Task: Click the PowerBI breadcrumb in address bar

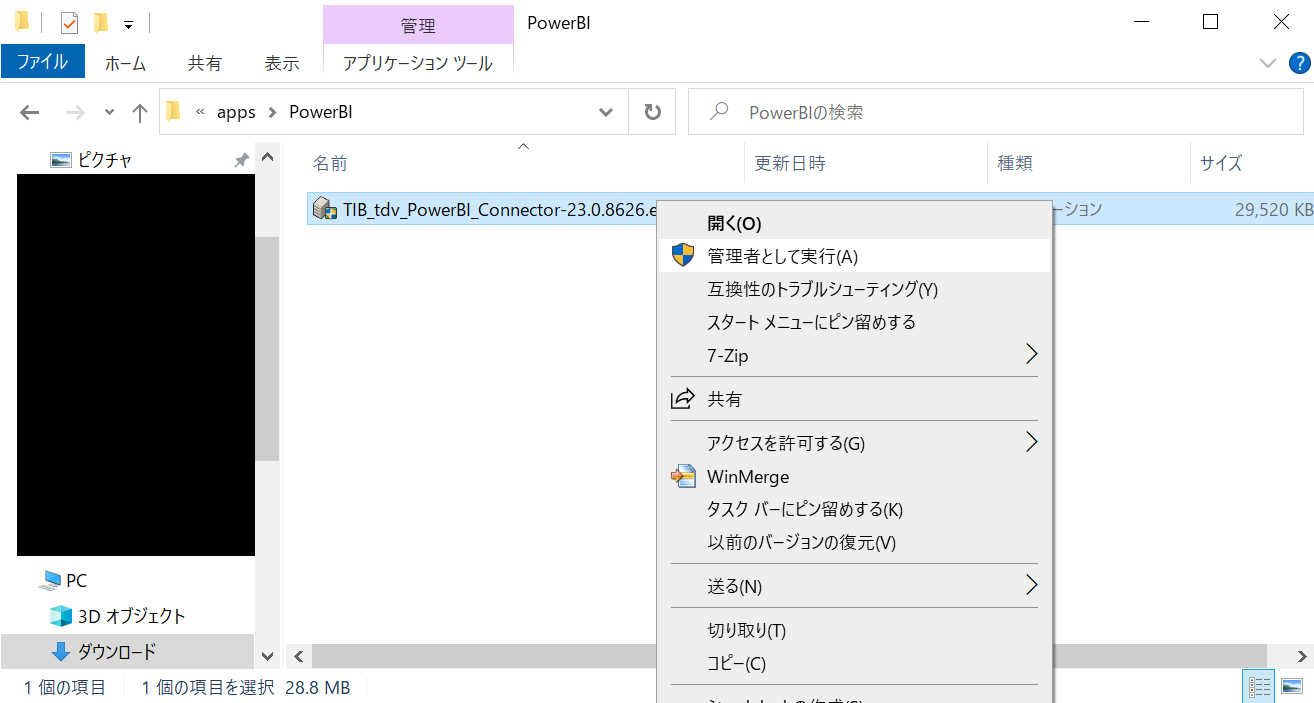Action: click(320, 113)
